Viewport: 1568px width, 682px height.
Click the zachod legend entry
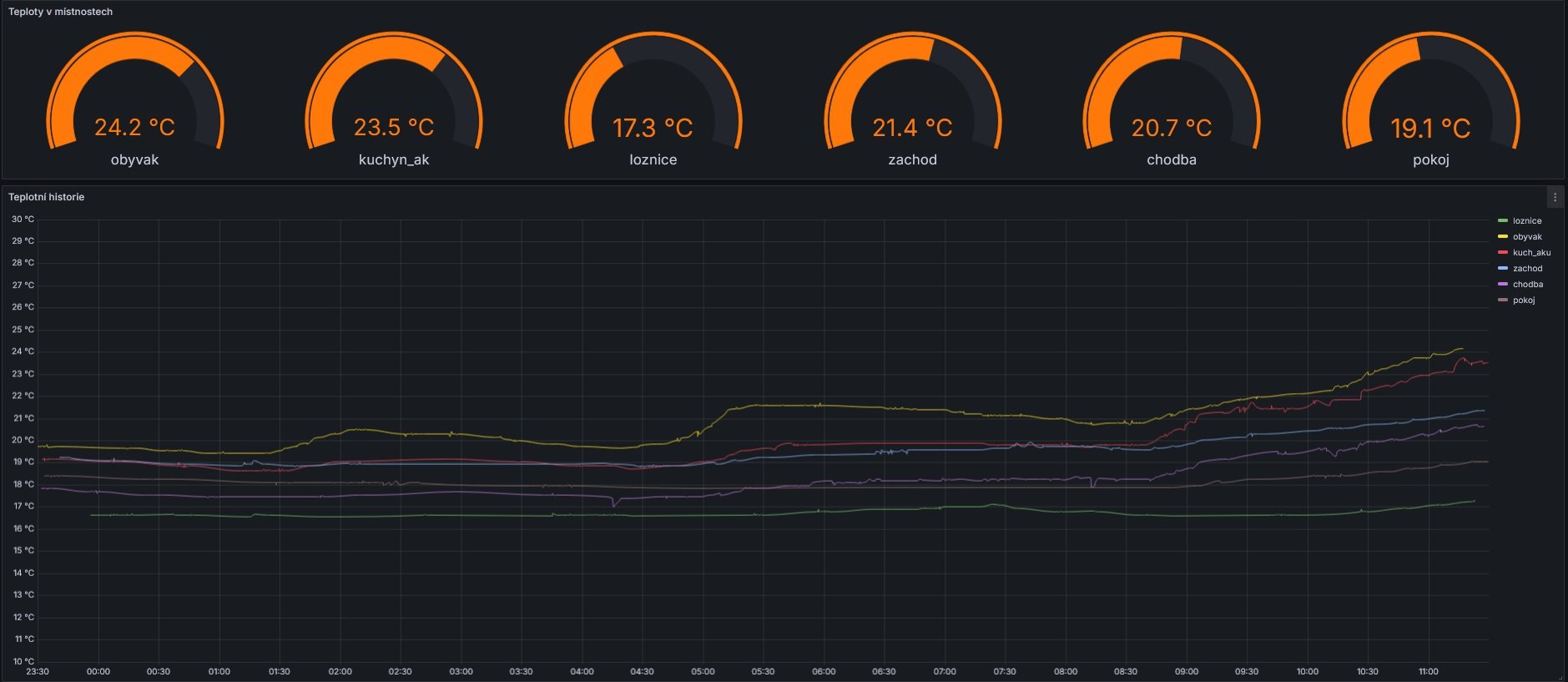[x=1527, y=269]
